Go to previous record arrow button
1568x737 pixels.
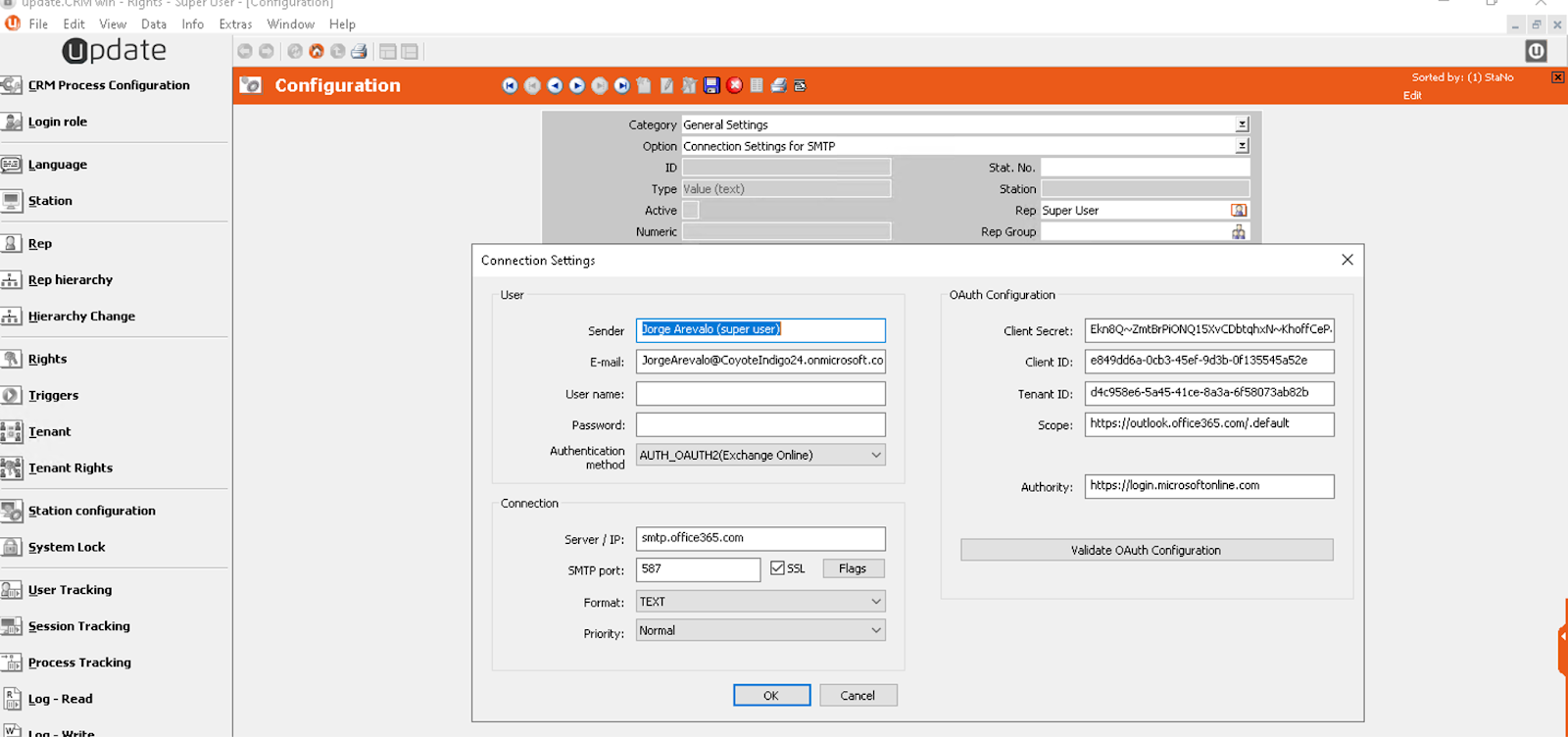(555, 85)
